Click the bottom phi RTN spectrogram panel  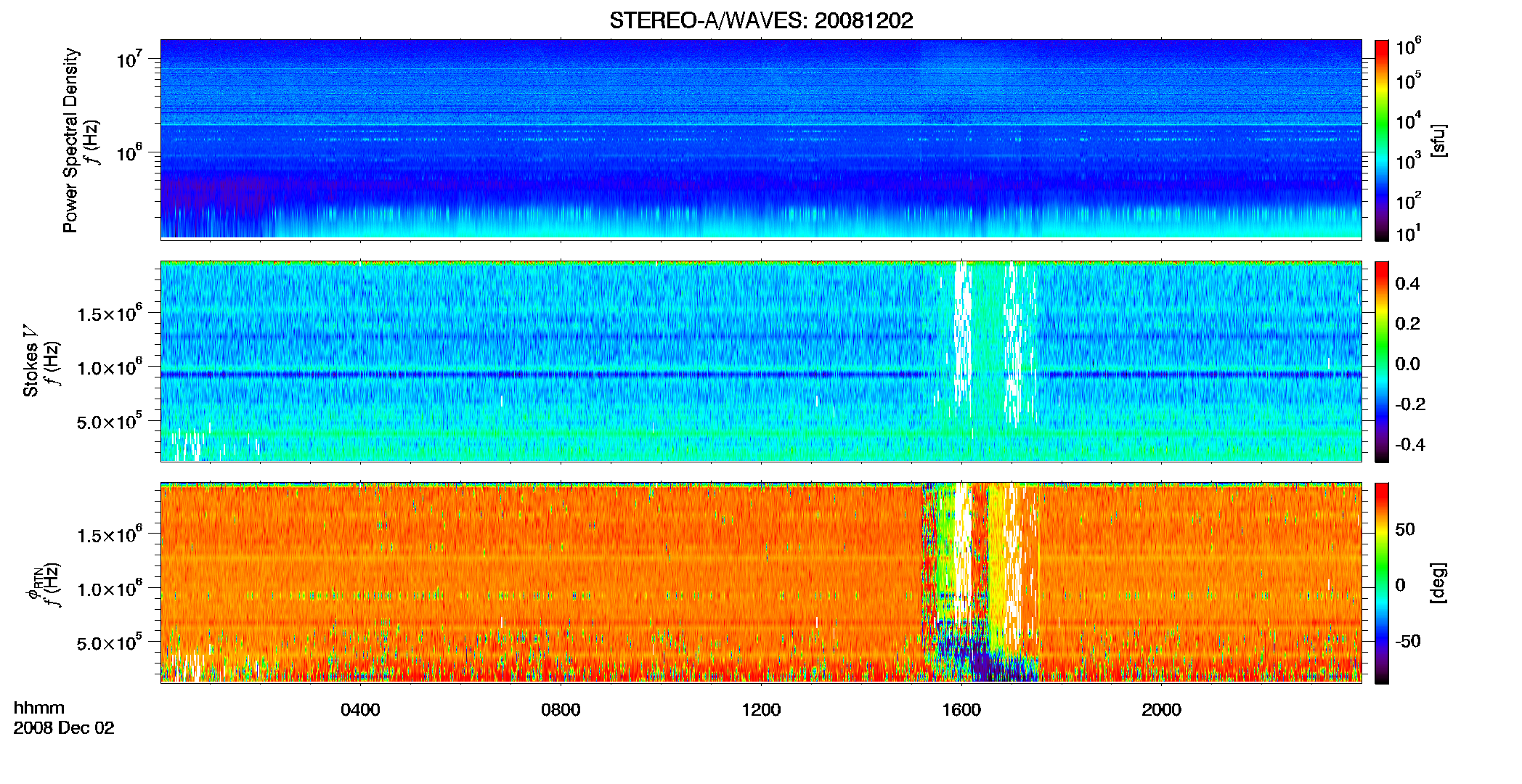point(761,582)
